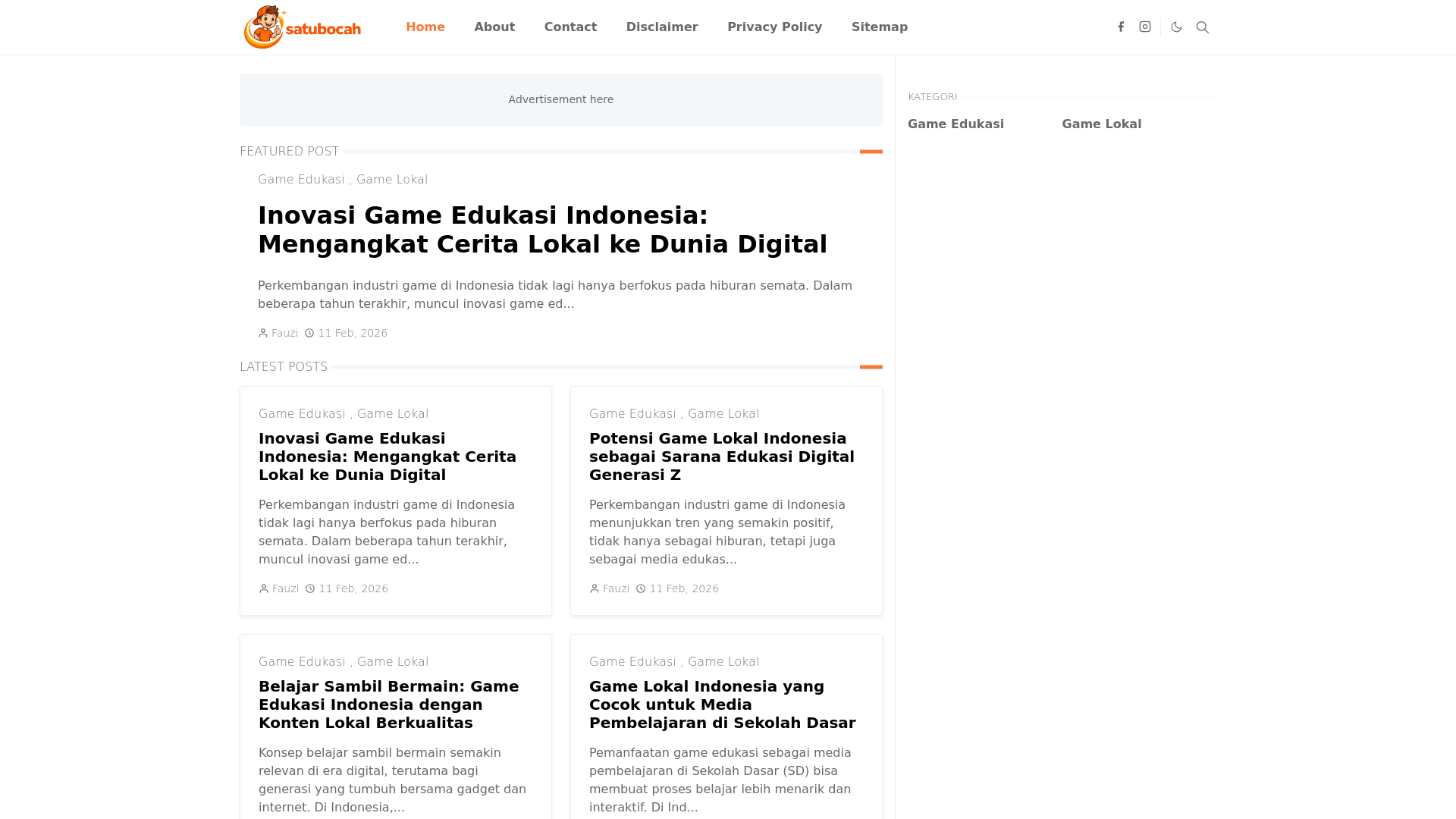This screenshot has width=1456, height=819.
Task: Click the FEATURED POST heading
Action: (x=290, y=152)
